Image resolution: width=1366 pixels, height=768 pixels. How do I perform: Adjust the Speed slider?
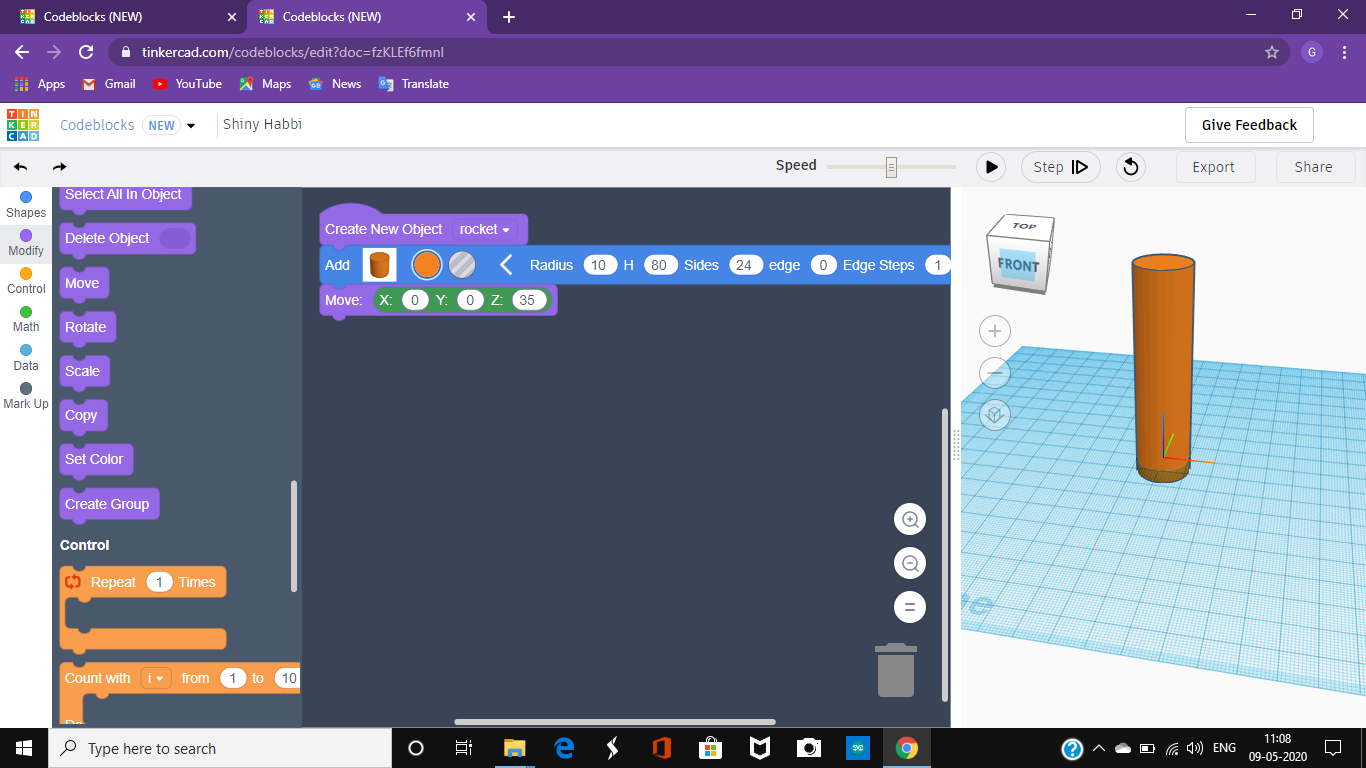(889, 165)
